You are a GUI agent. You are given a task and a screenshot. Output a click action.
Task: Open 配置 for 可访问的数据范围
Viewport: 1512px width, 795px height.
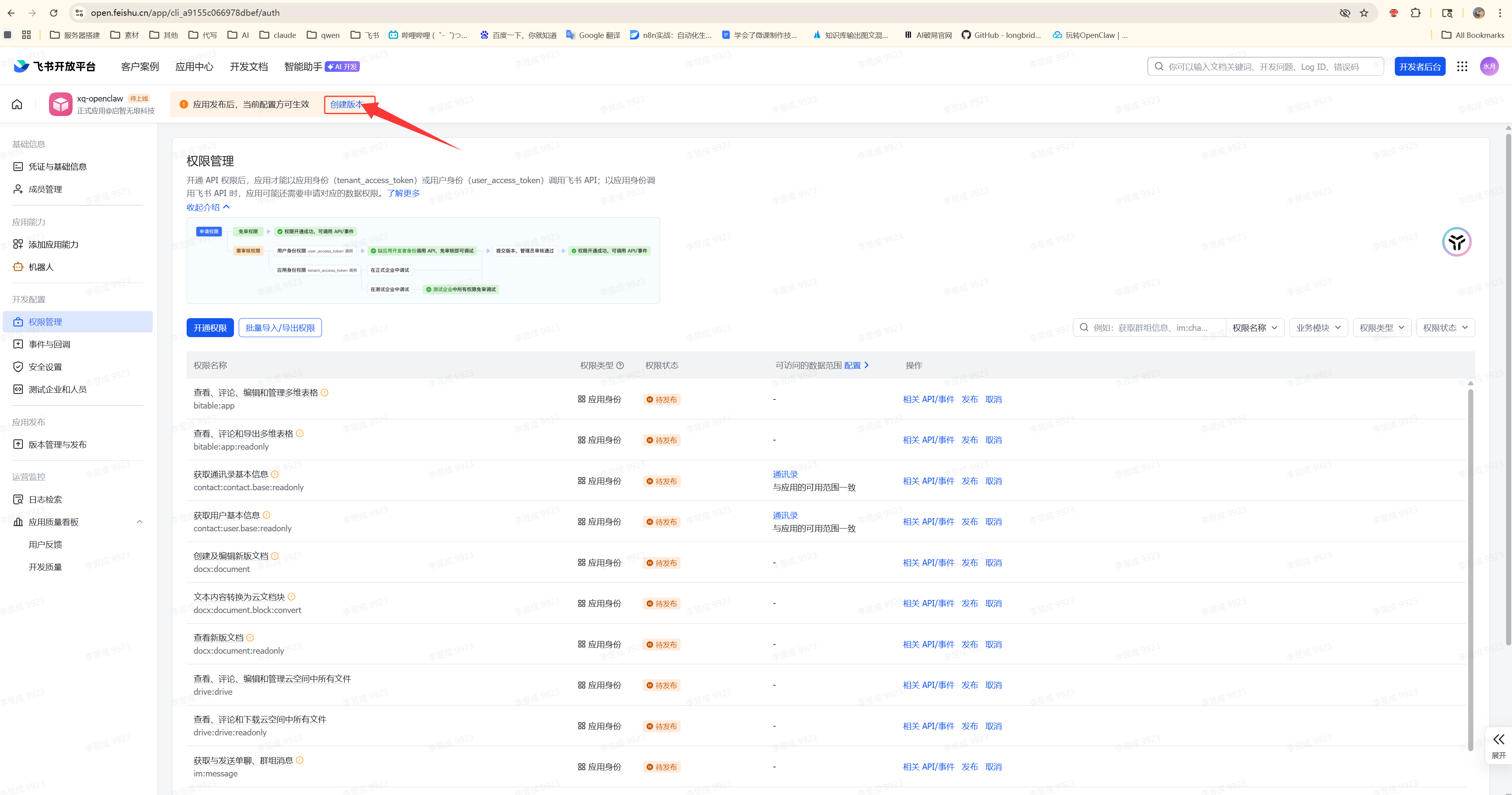point(856,365)
